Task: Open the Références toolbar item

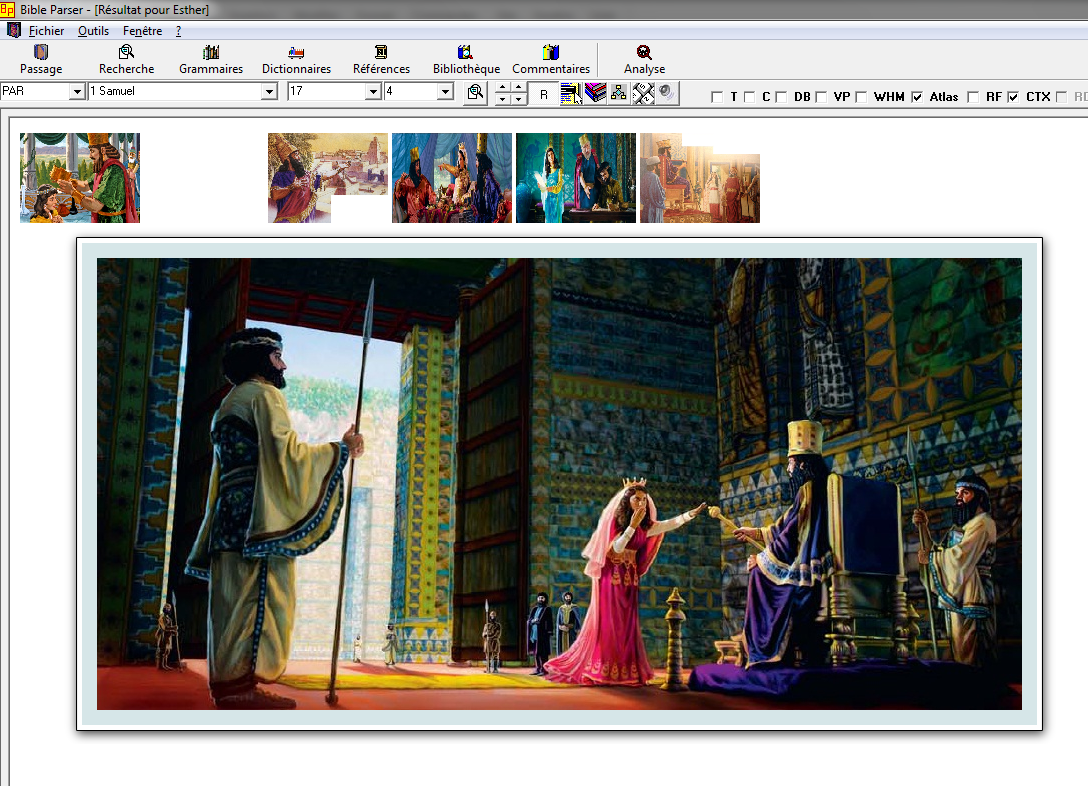Action: [x=381, y=59]
